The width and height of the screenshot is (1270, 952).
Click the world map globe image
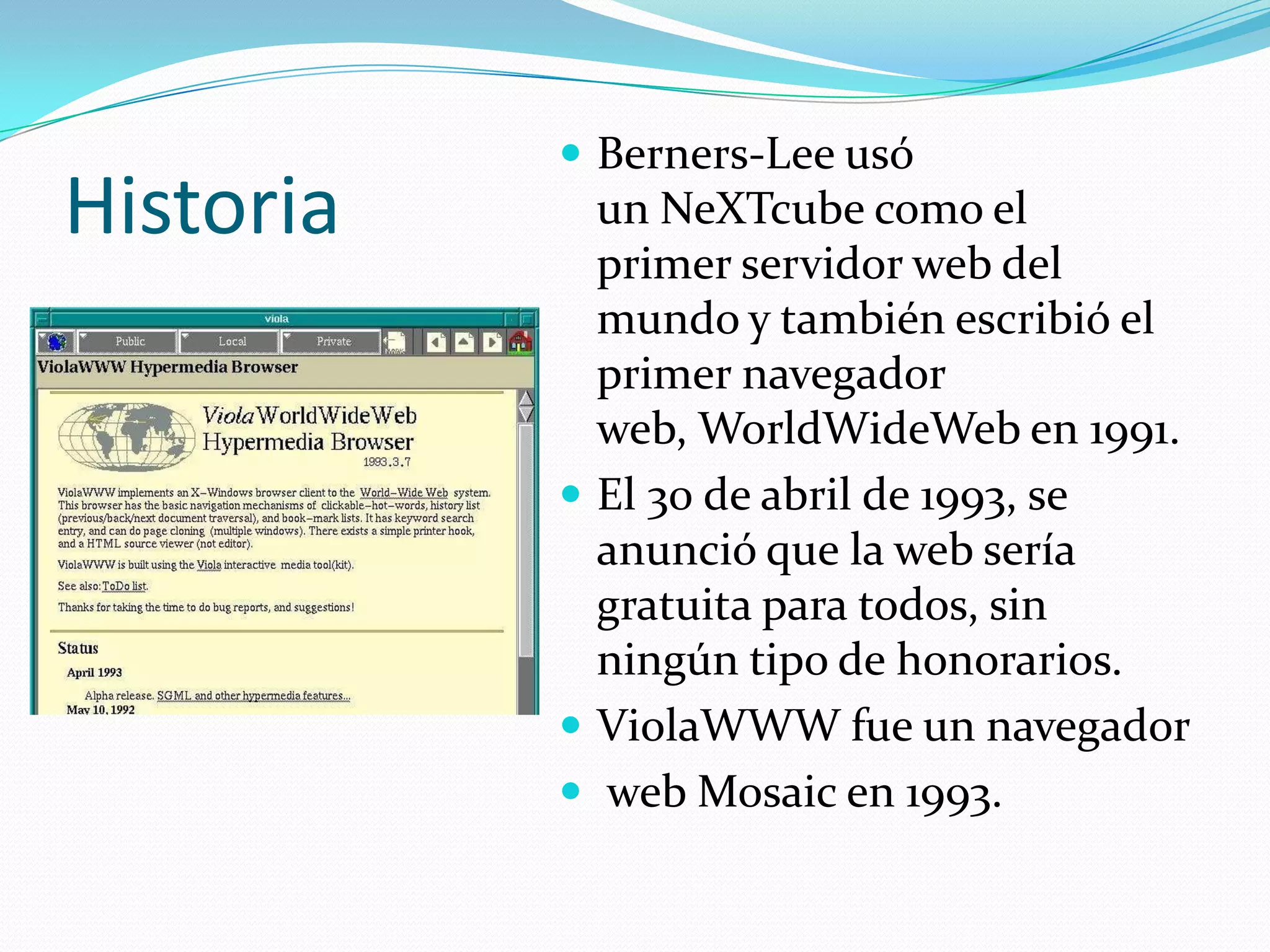pyautogui.click(x=127, y=436)
